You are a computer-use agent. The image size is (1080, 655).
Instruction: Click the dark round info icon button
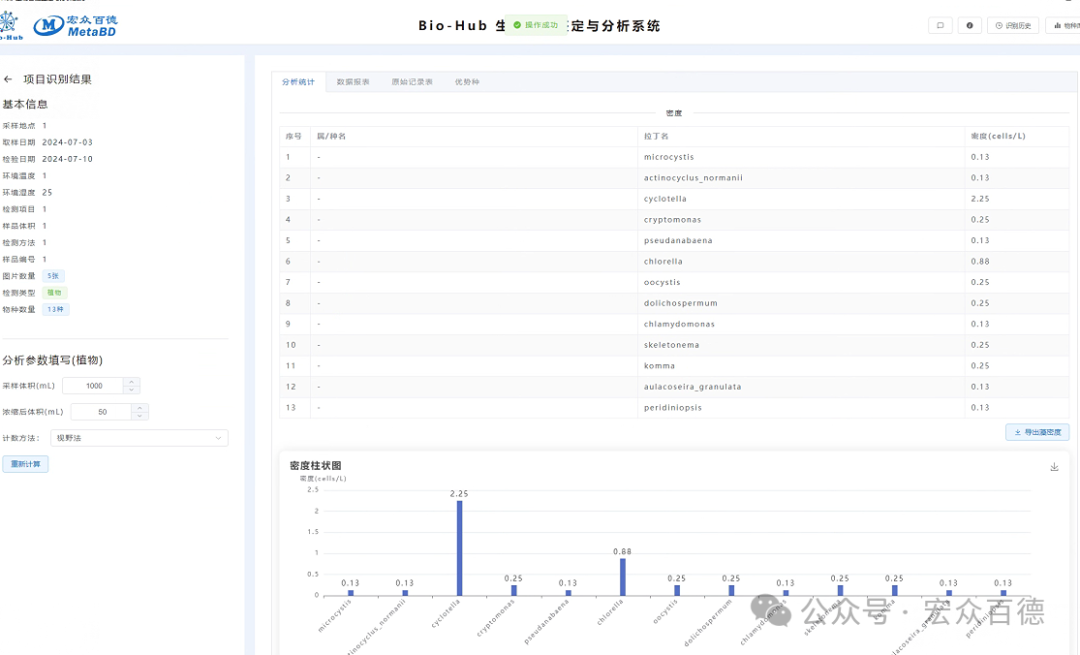(x=970, y=25)
